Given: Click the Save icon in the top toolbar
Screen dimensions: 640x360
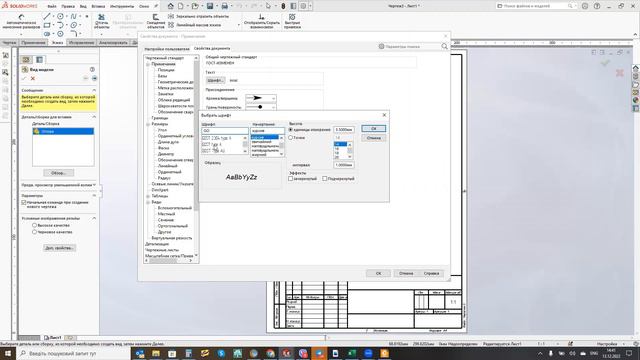Looking at the screenshot, I should [x=210, y=6].
